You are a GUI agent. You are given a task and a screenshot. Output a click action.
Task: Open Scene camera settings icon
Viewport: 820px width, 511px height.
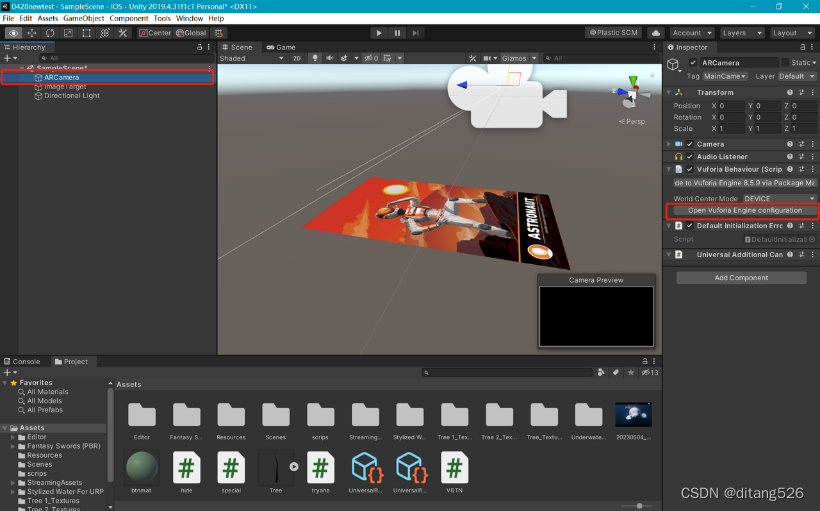[x=487, y=58]
